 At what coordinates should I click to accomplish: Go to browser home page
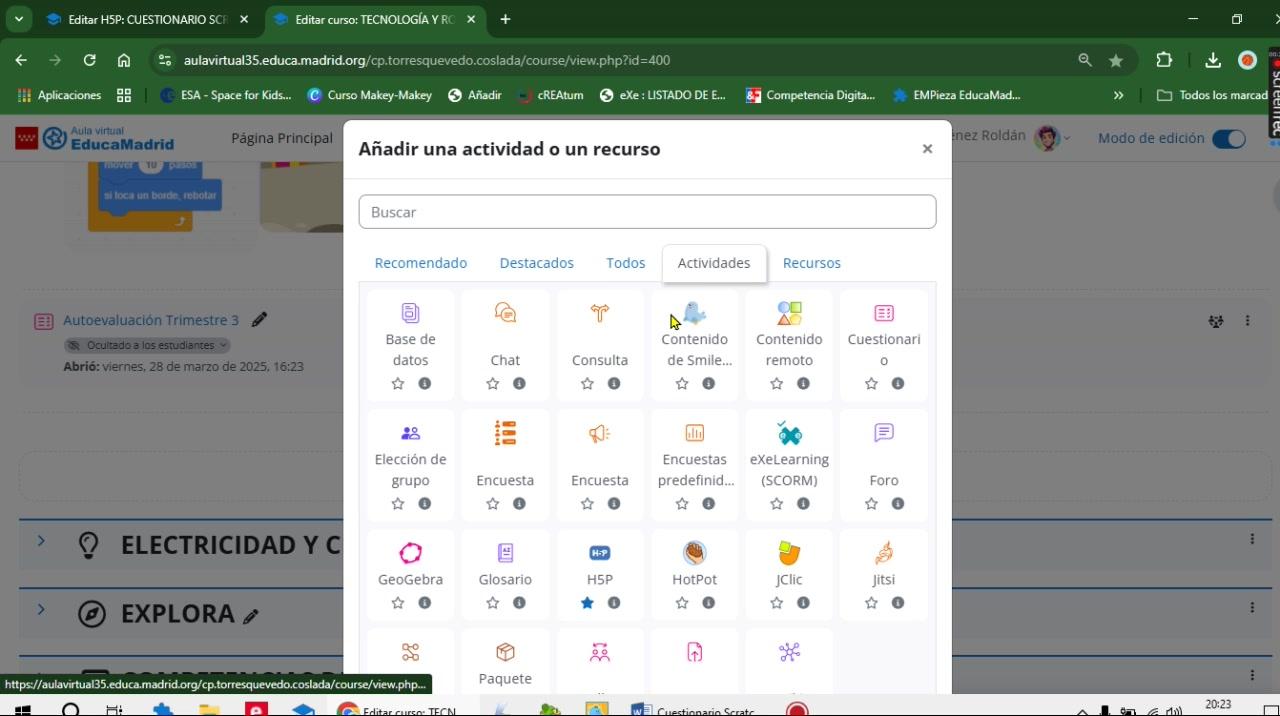[124, 60]
